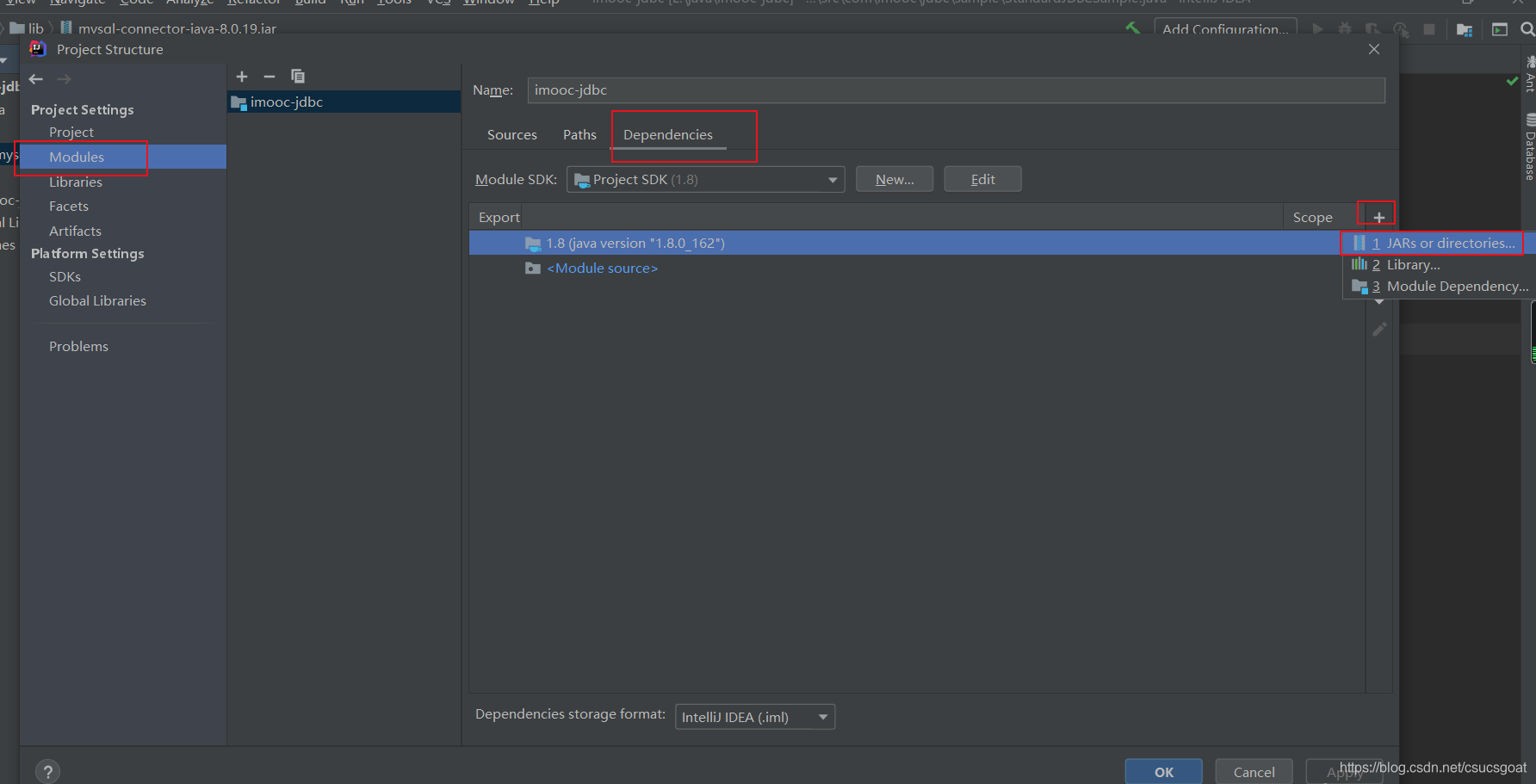Viewport: 1536px width, 784px height.
Task: Click the build hammer icon in toolbar
Action: tap(1133, 28)
